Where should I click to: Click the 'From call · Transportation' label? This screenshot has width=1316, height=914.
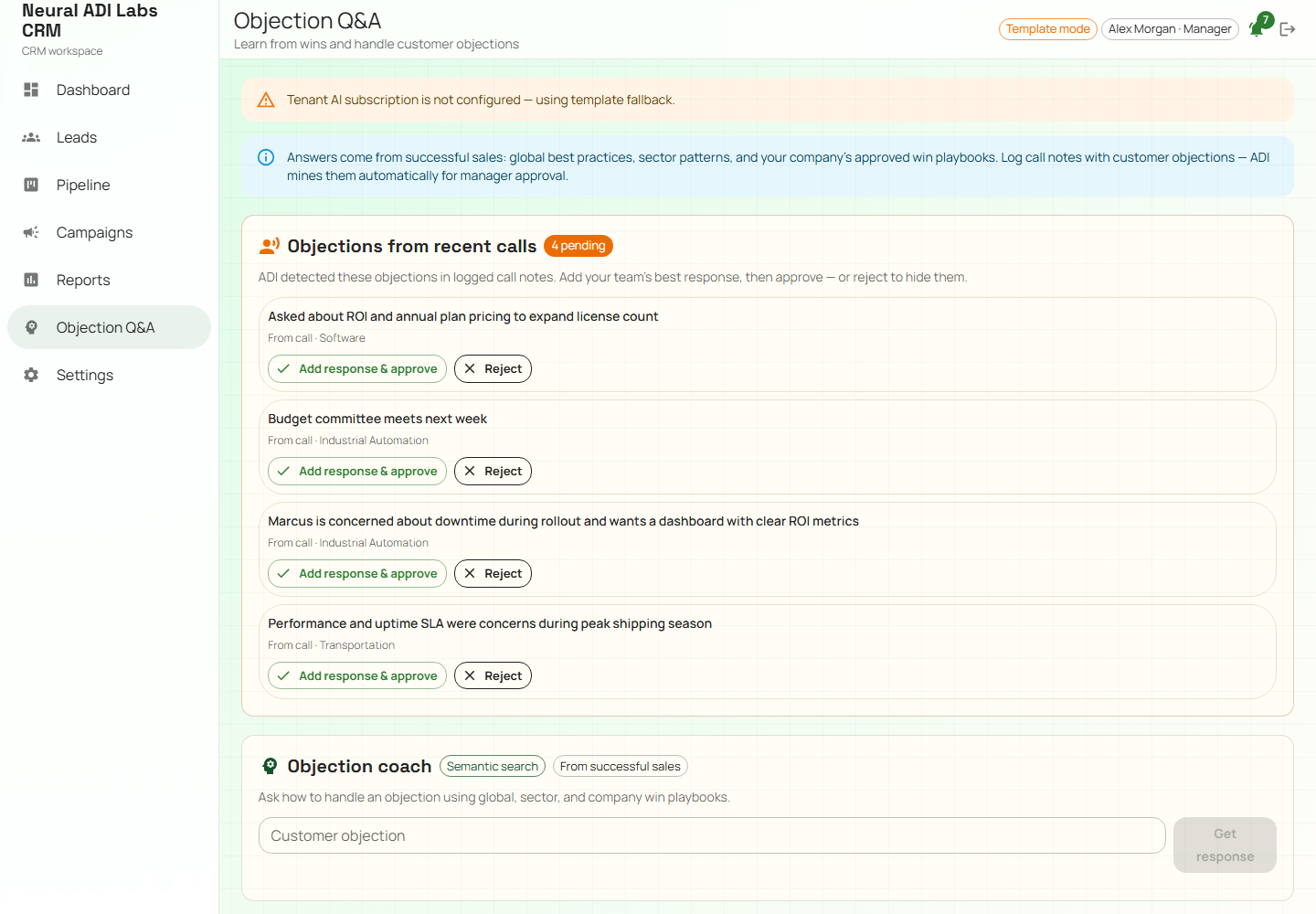pos(332,645)
